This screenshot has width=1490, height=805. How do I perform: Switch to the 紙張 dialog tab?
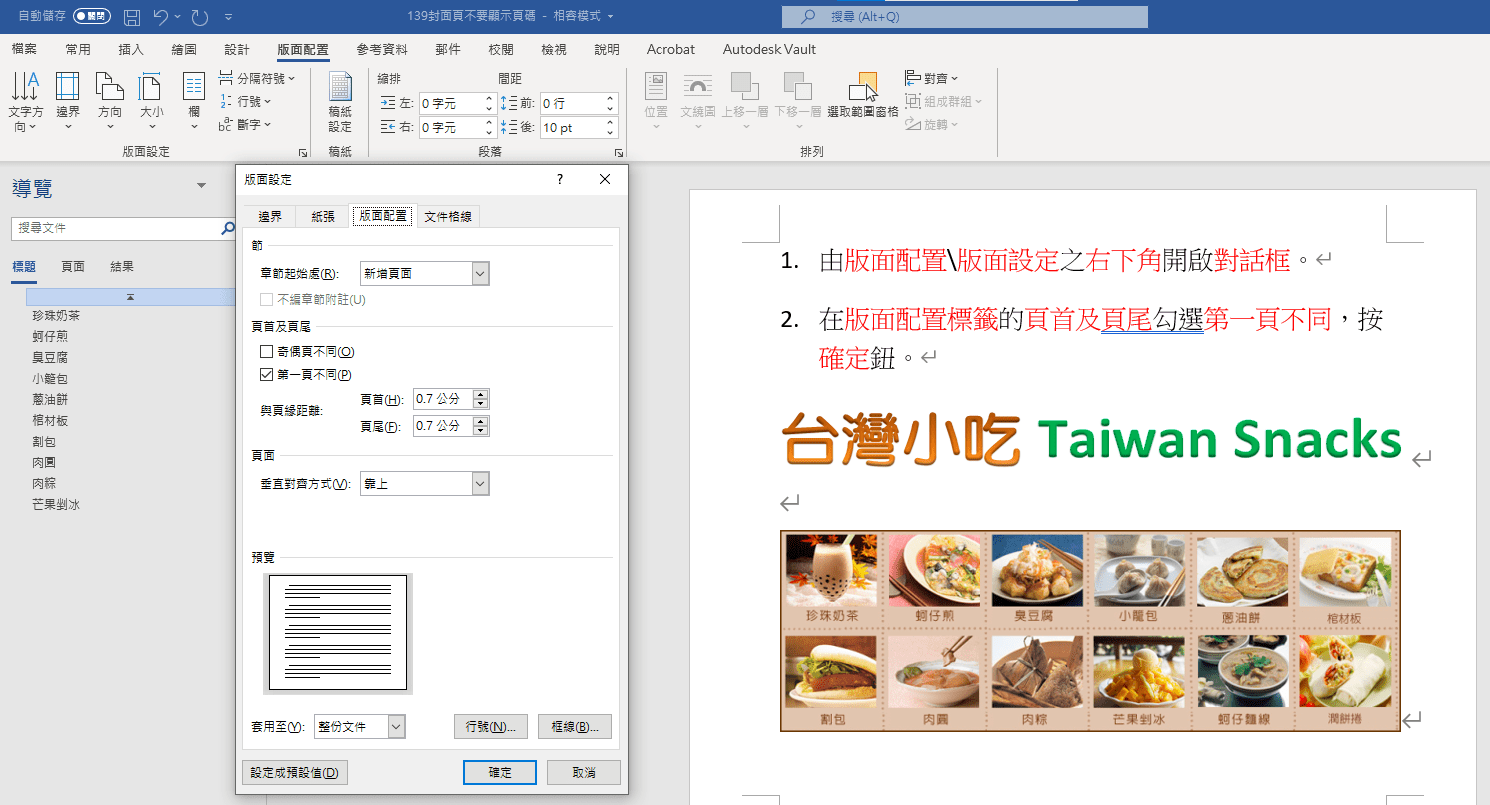tap(322, 216)
